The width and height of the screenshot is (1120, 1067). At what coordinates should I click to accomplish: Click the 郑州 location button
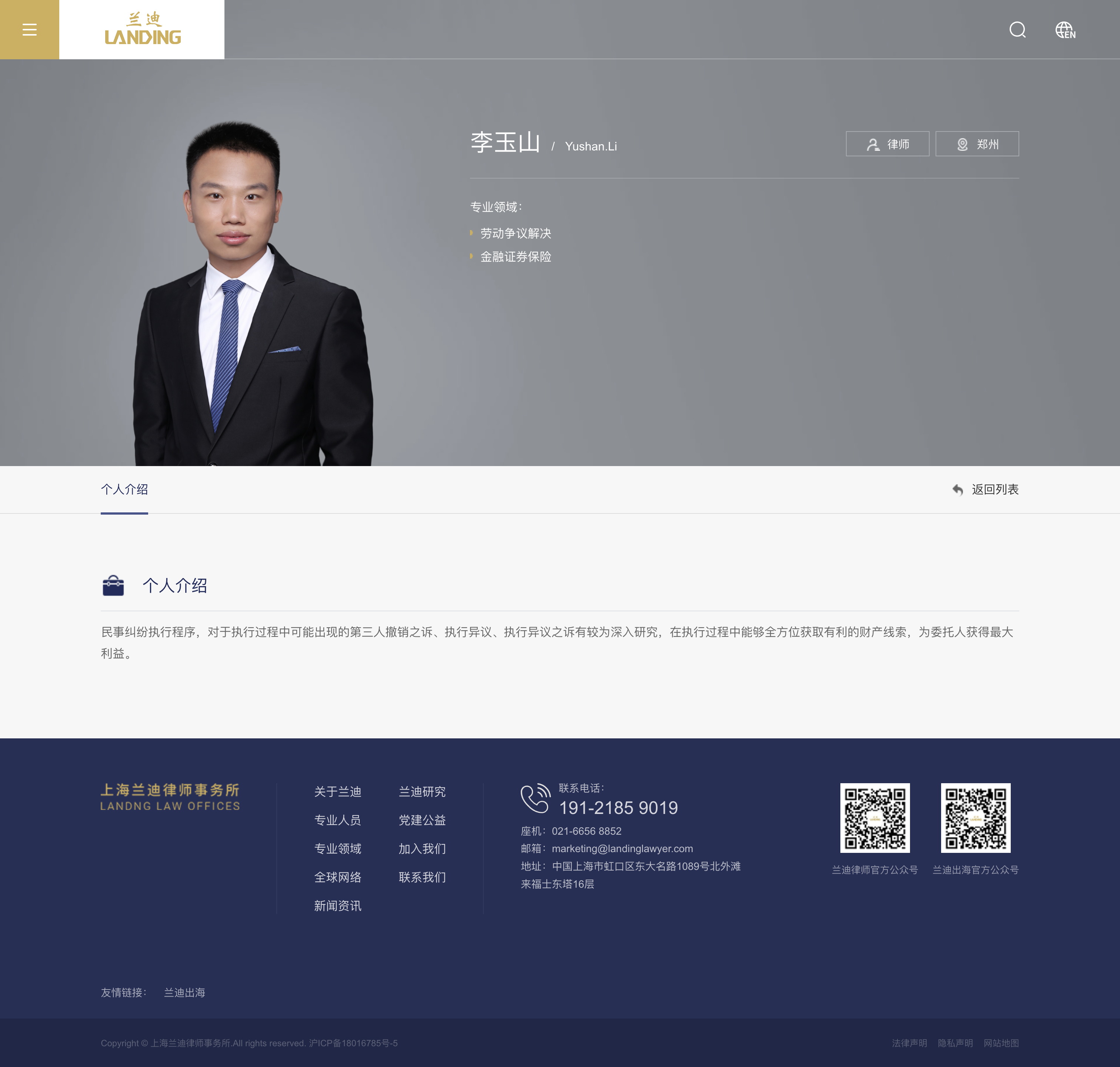pyautogui.click(x=977, y=144)
